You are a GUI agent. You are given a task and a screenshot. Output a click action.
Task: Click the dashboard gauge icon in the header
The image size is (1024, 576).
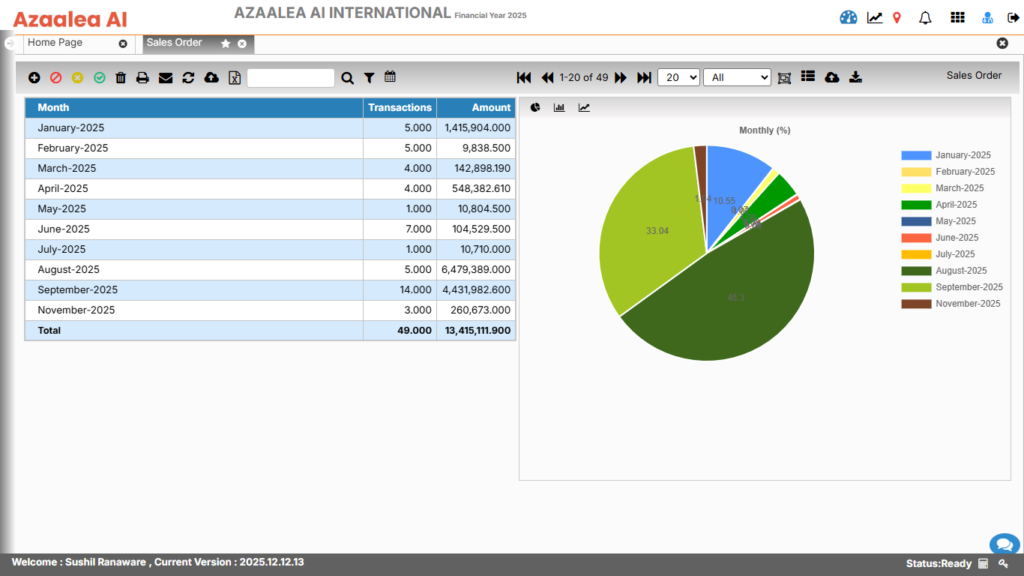point(848,16)
